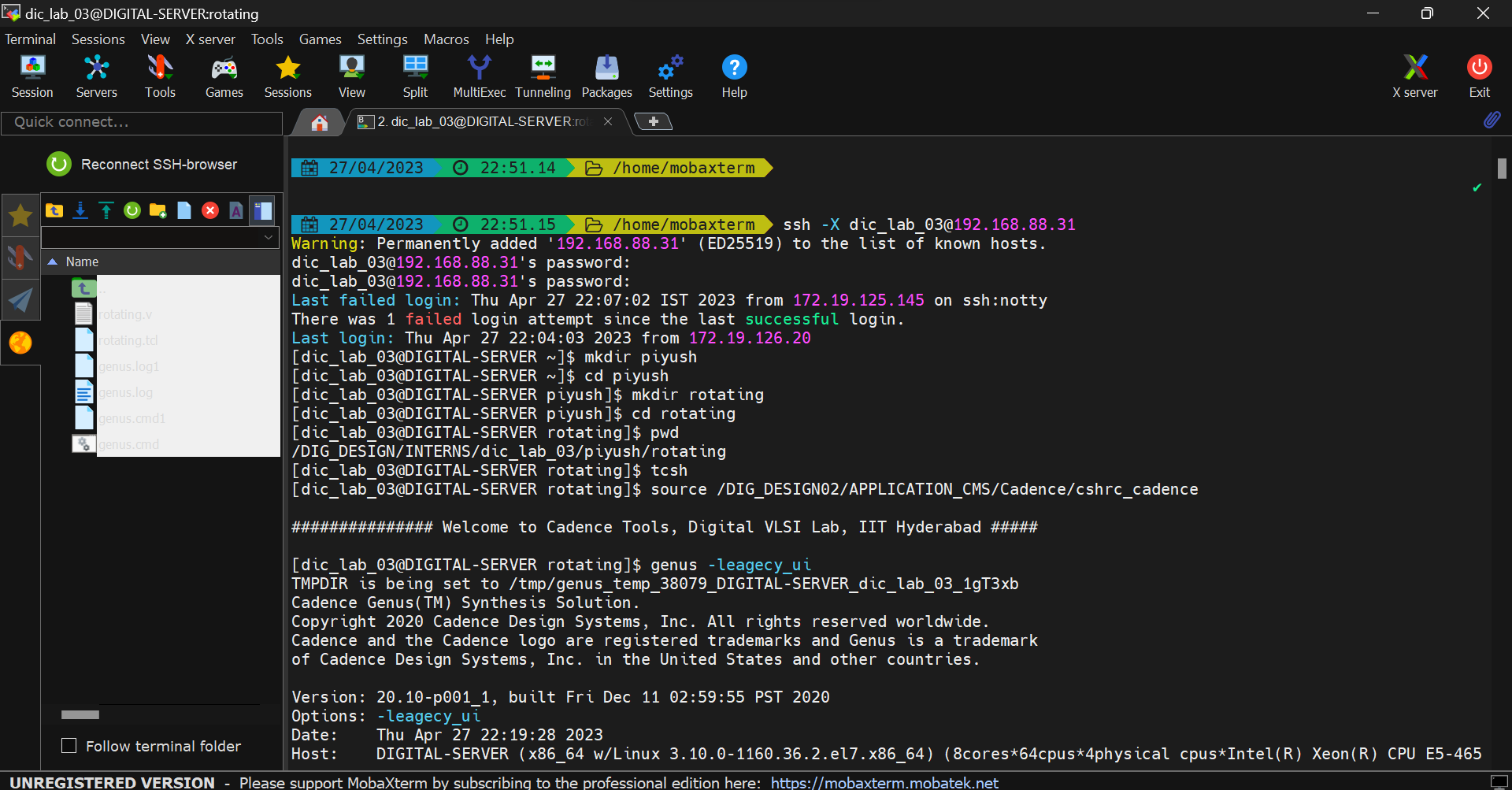
Task: Enable Follow terminal folder
Action: point(69,745)
